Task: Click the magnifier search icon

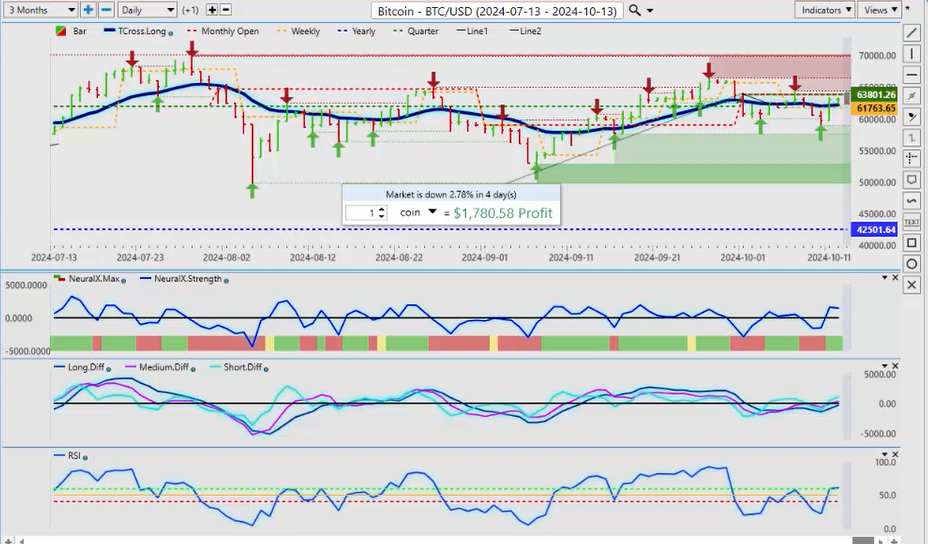Action: pyautogui.click(x=634, y=10)
